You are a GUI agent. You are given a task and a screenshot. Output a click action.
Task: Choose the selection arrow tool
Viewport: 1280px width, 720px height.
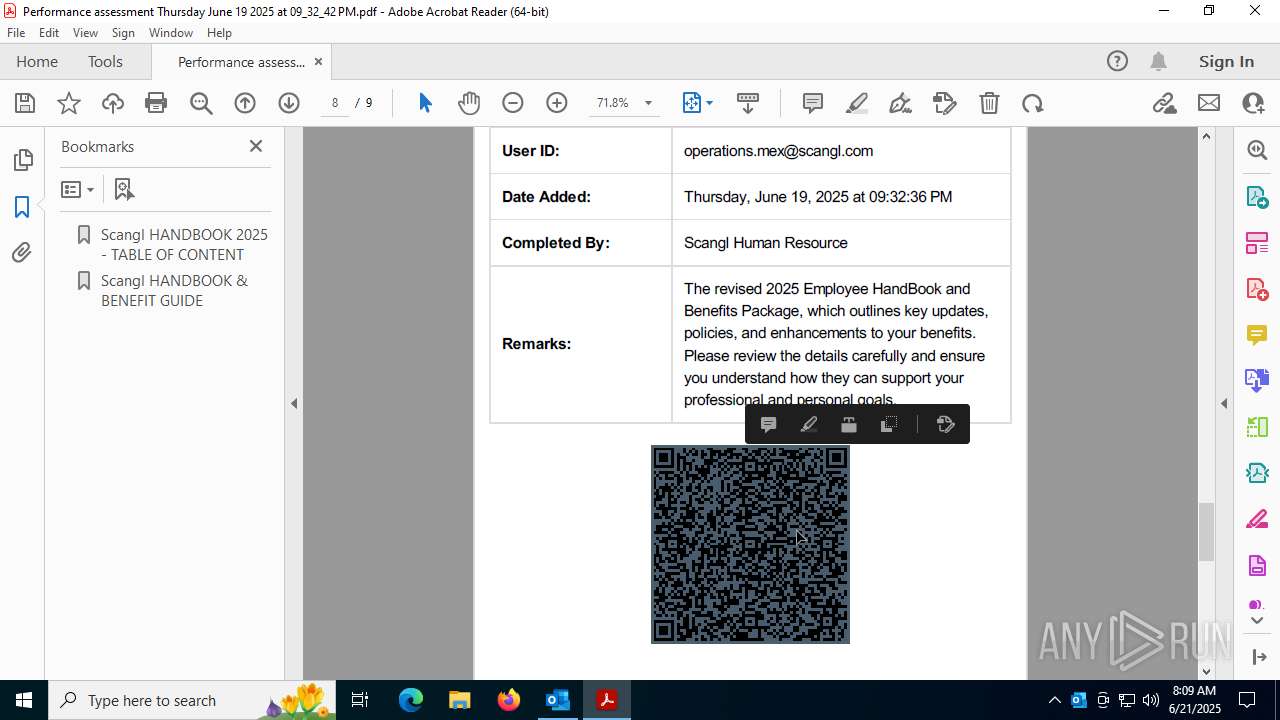[425, 103]
